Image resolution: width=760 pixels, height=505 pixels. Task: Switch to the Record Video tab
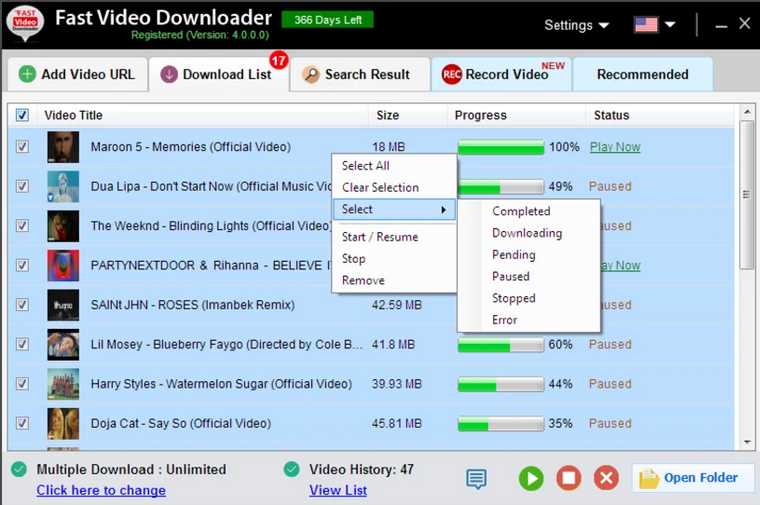click(x=501, y=74)
